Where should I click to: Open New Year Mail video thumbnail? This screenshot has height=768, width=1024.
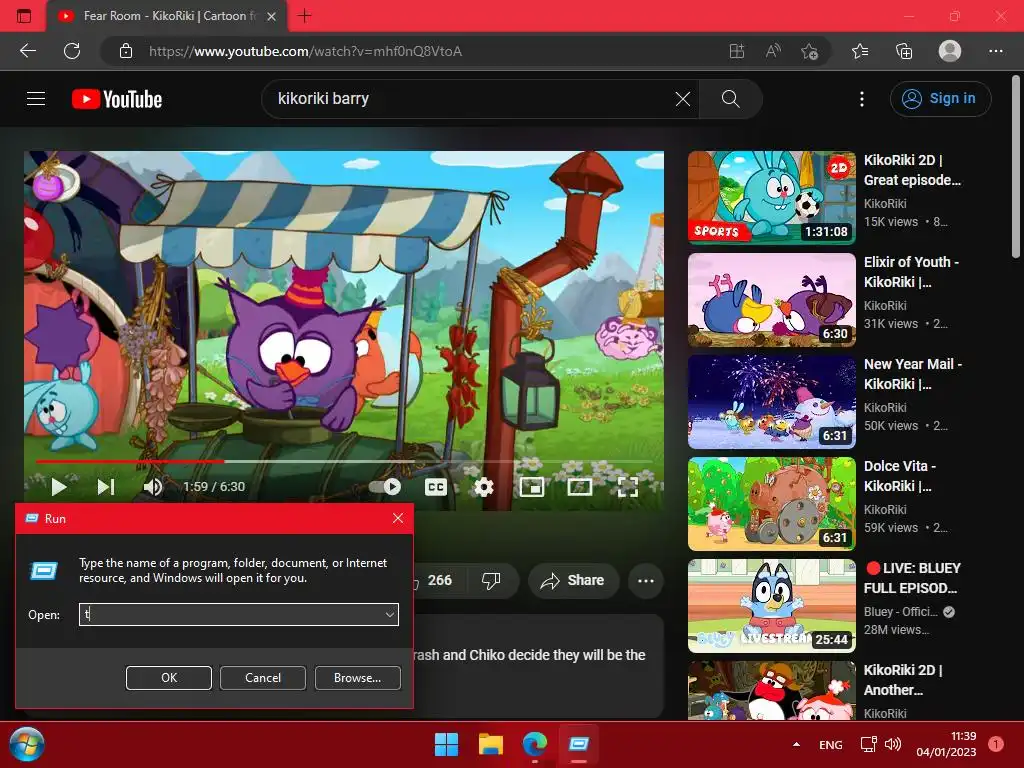point(771,402)
